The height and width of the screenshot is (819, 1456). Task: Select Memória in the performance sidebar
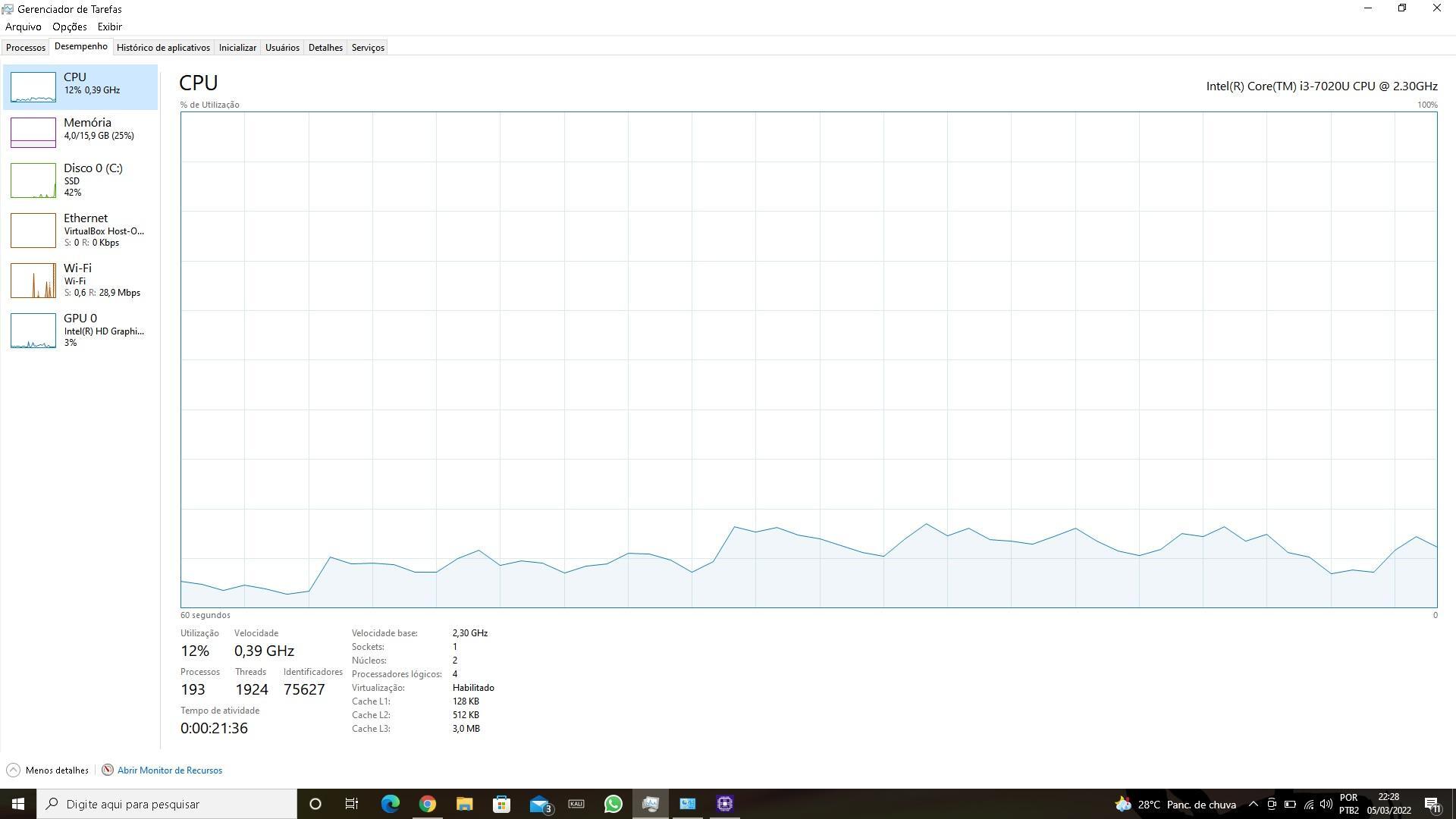pos(80,132)
